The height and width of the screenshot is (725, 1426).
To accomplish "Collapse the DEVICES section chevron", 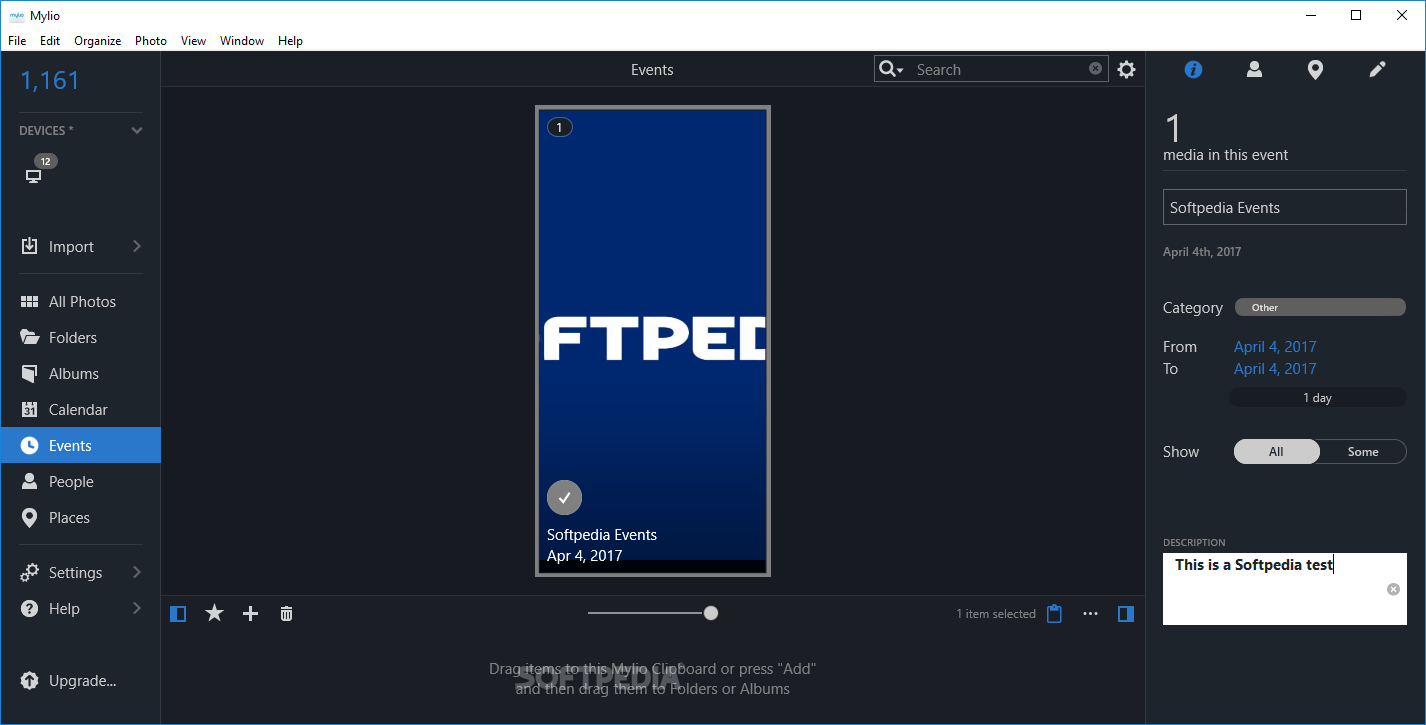I will click(137, 130).
